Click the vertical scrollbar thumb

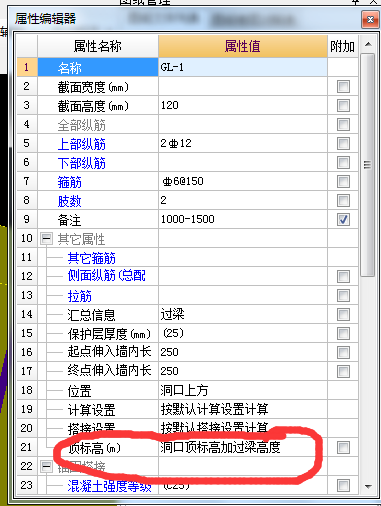click(368, 165)
